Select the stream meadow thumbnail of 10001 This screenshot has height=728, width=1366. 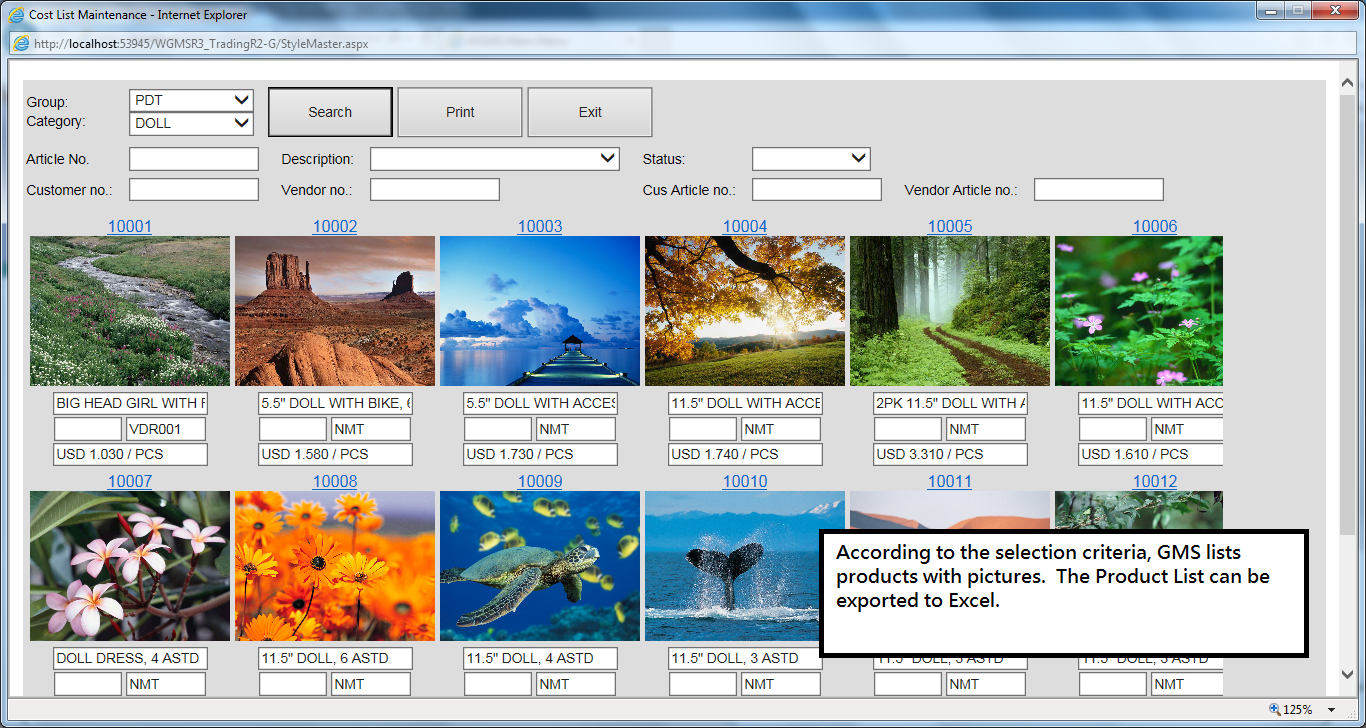pyautogui.click(x=130, y=311)
